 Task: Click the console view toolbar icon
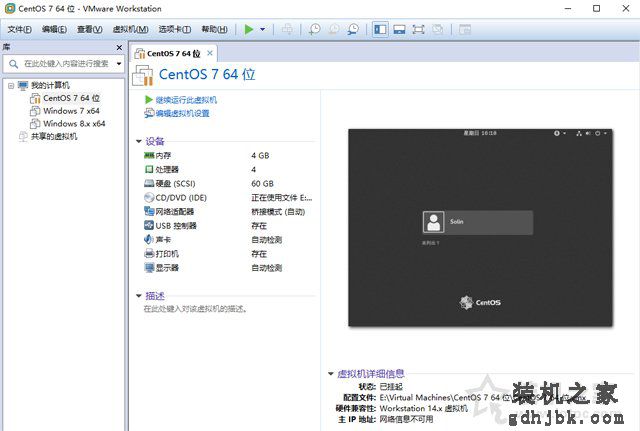(x=465, y=29)
